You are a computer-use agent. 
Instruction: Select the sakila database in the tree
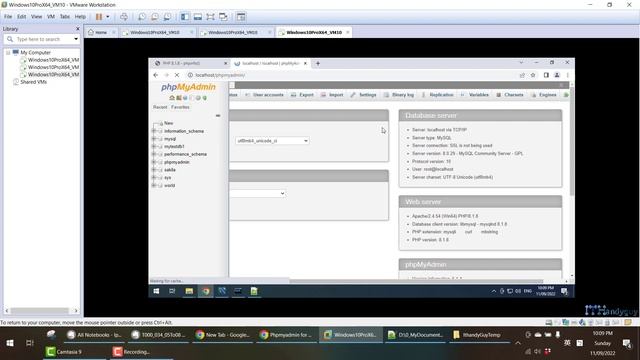pos(170,170)
